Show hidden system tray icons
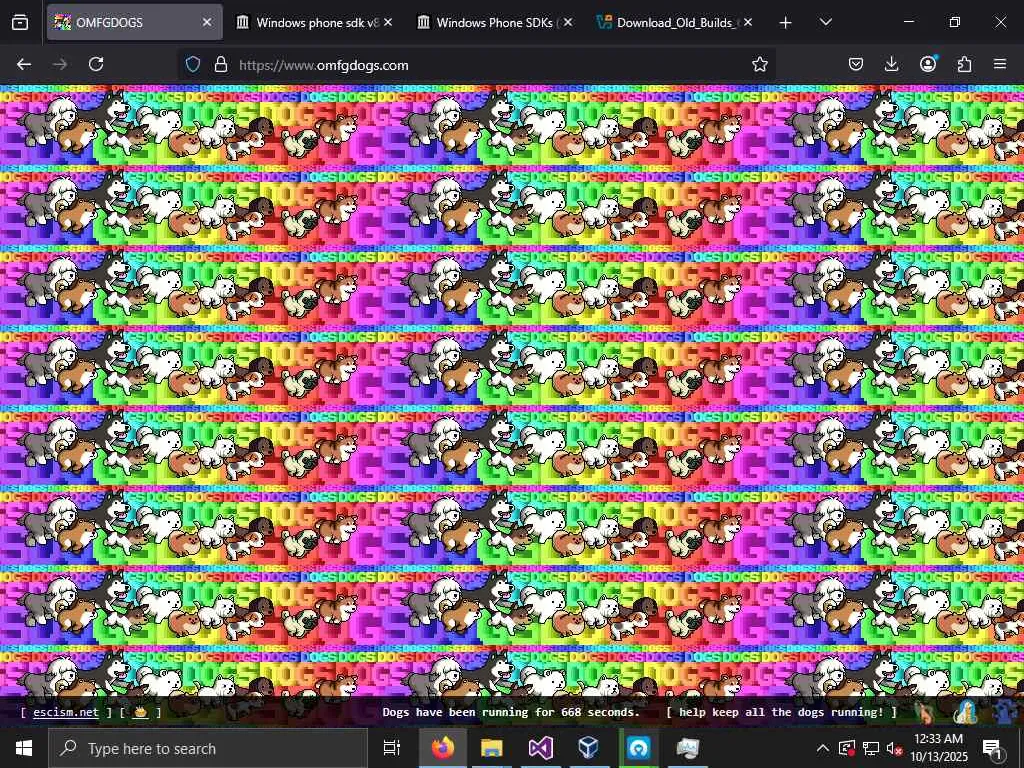Viewport: 1024px width, 768px height. click(x=823, y=748)
